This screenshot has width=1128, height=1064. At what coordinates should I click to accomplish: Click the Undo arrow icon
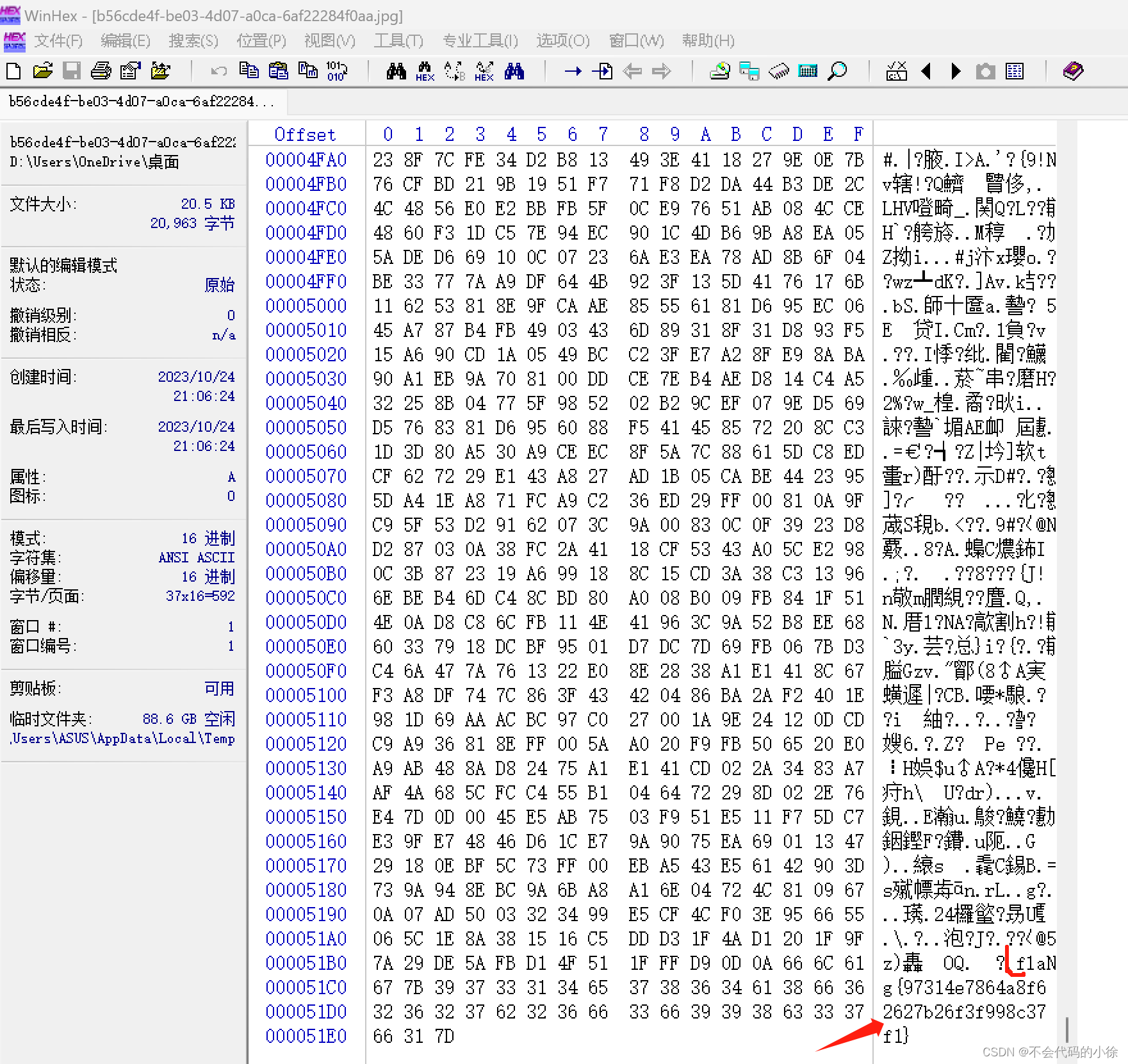218,70
